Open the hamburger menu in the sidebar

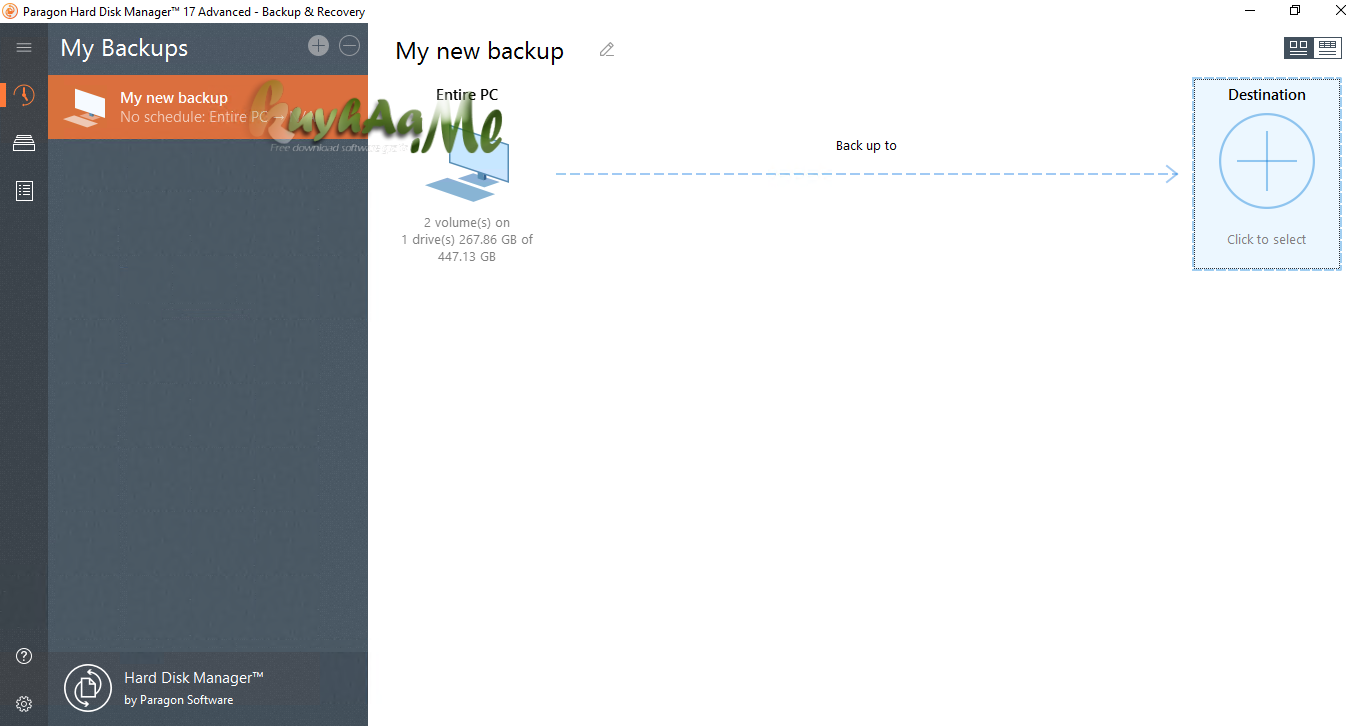coord(24,47)
